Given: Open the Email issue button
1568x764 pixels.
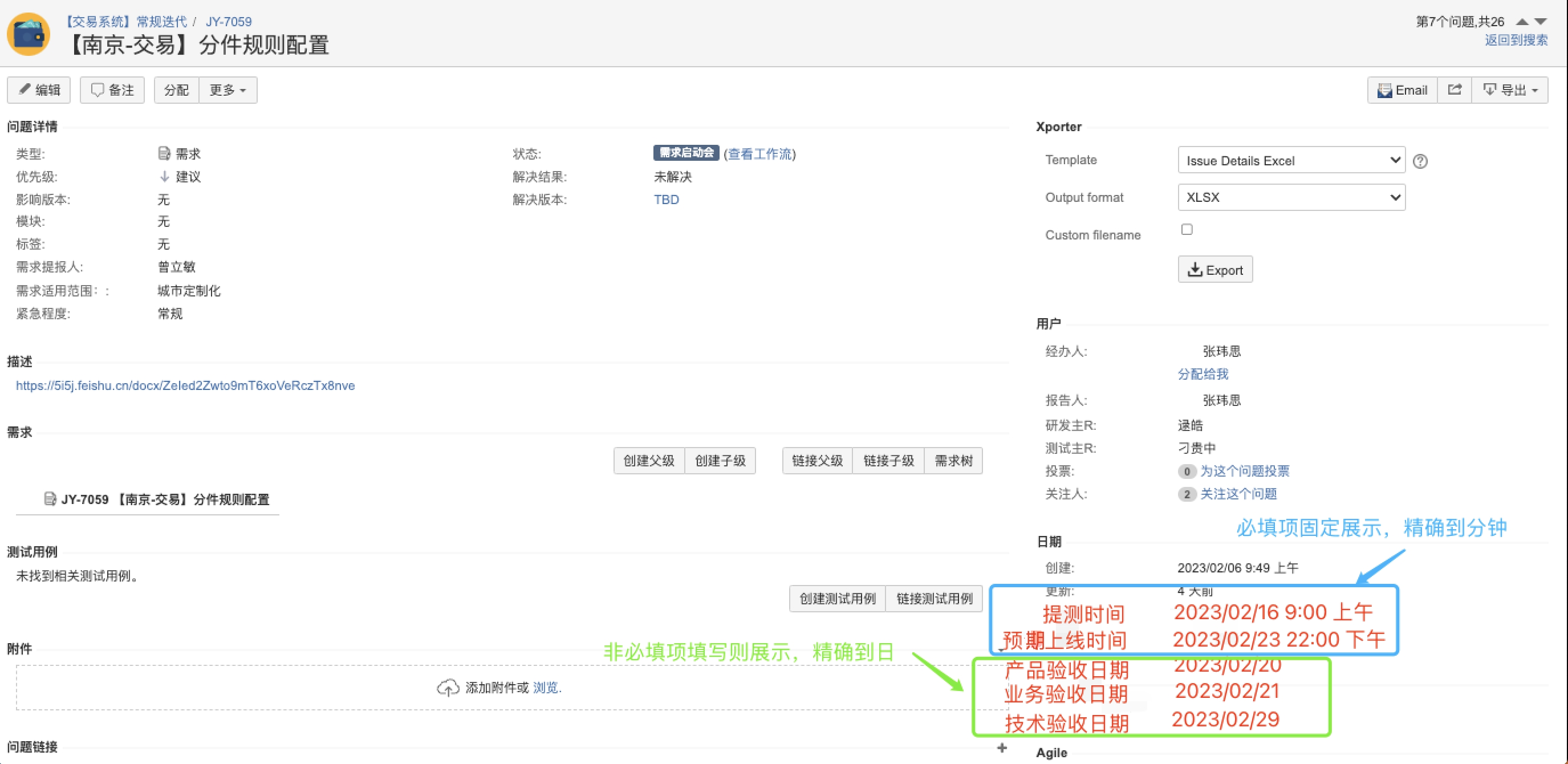Looking at the screenshot, I should (x=1403, y=90).
